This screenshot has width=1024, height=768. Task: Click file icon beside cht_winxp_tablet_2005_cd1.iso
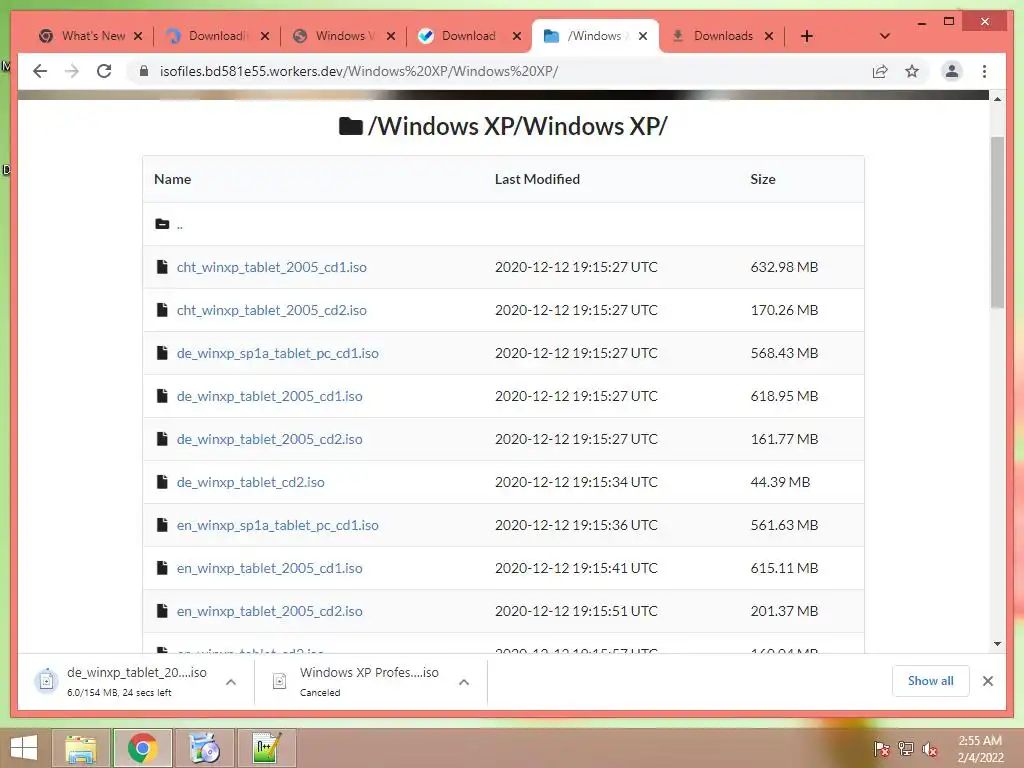162,266
